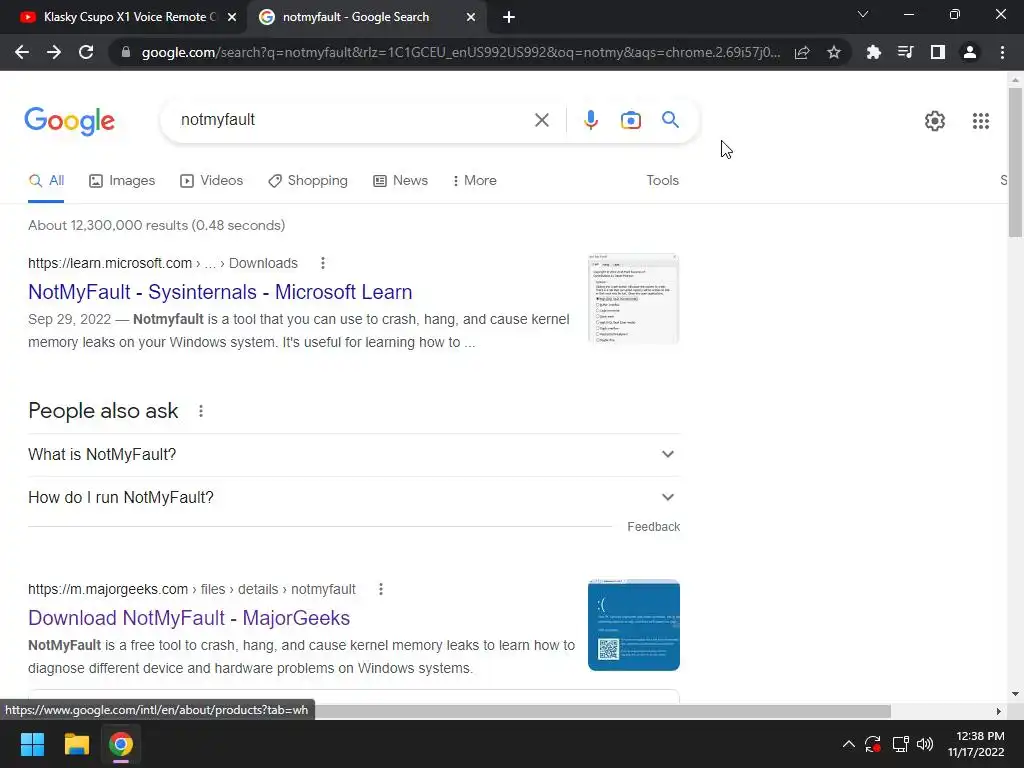Open volume control in tray
The image size is (1024, 768).
pyautogui.click(x=925, y=744)
